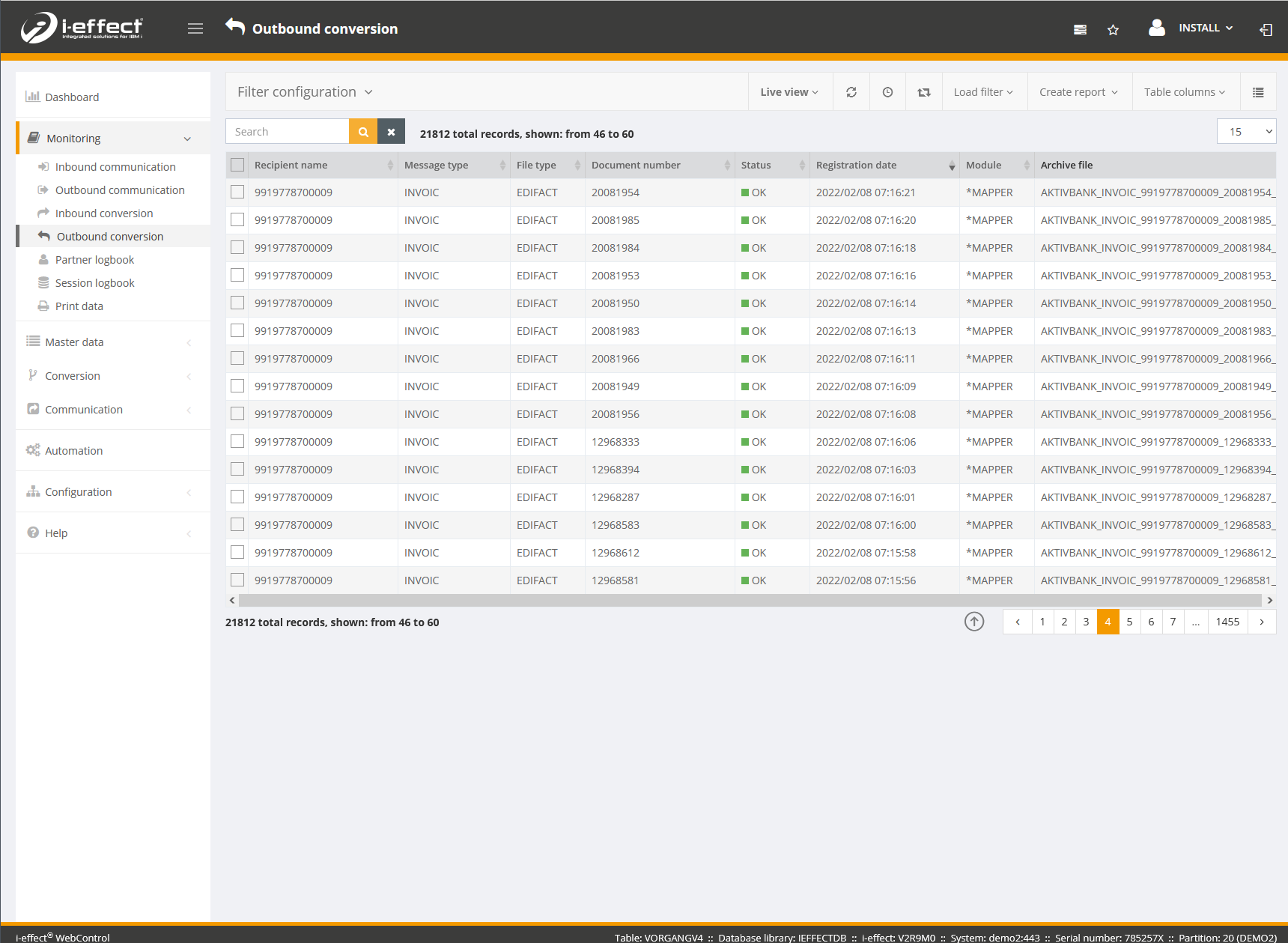1288x943 pixels.
Task: Open Inbound communication in sidebar
Action: pos(115,167)
